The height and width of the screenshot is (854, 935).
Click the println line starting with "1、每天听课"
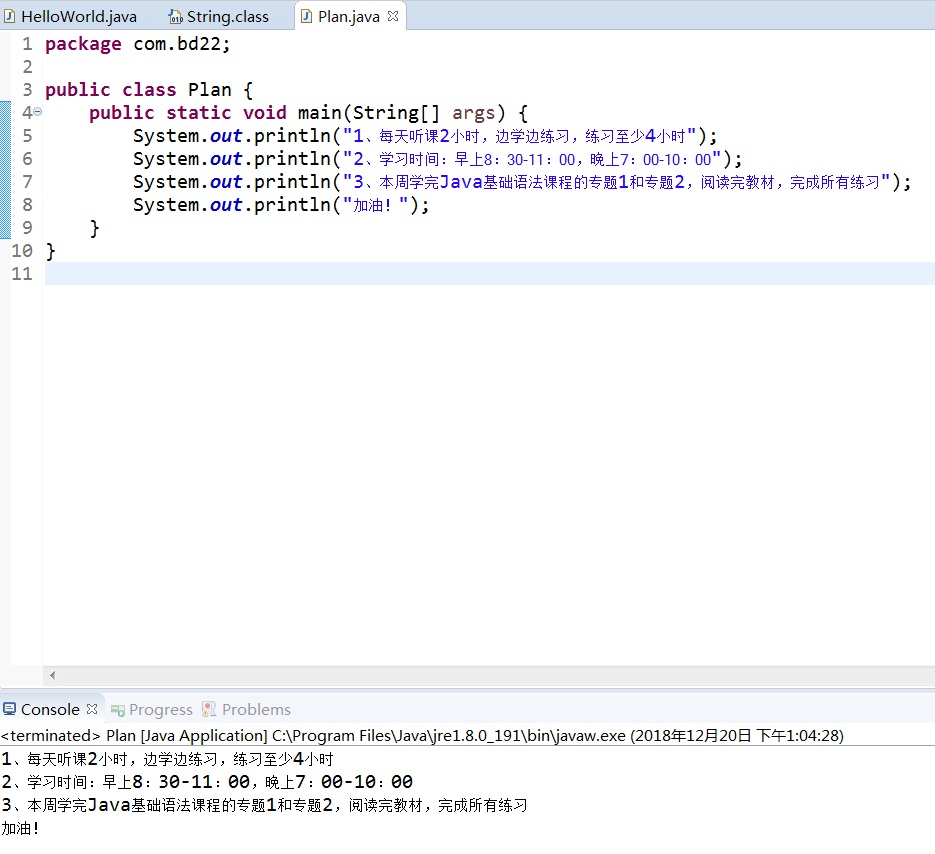click(425, 135)
